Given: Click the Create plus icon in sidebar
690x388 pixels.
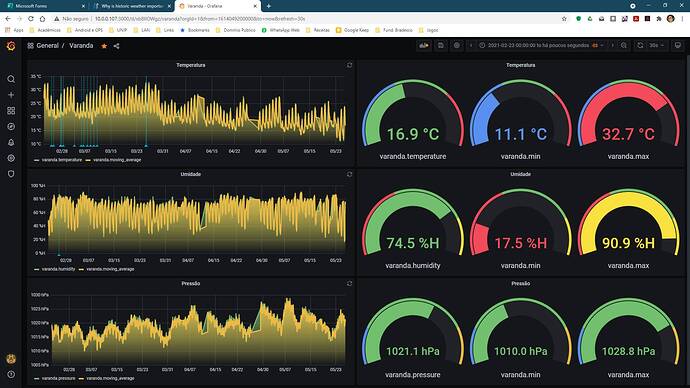Looking at the screenshot, I should click(x=11, y=95).
